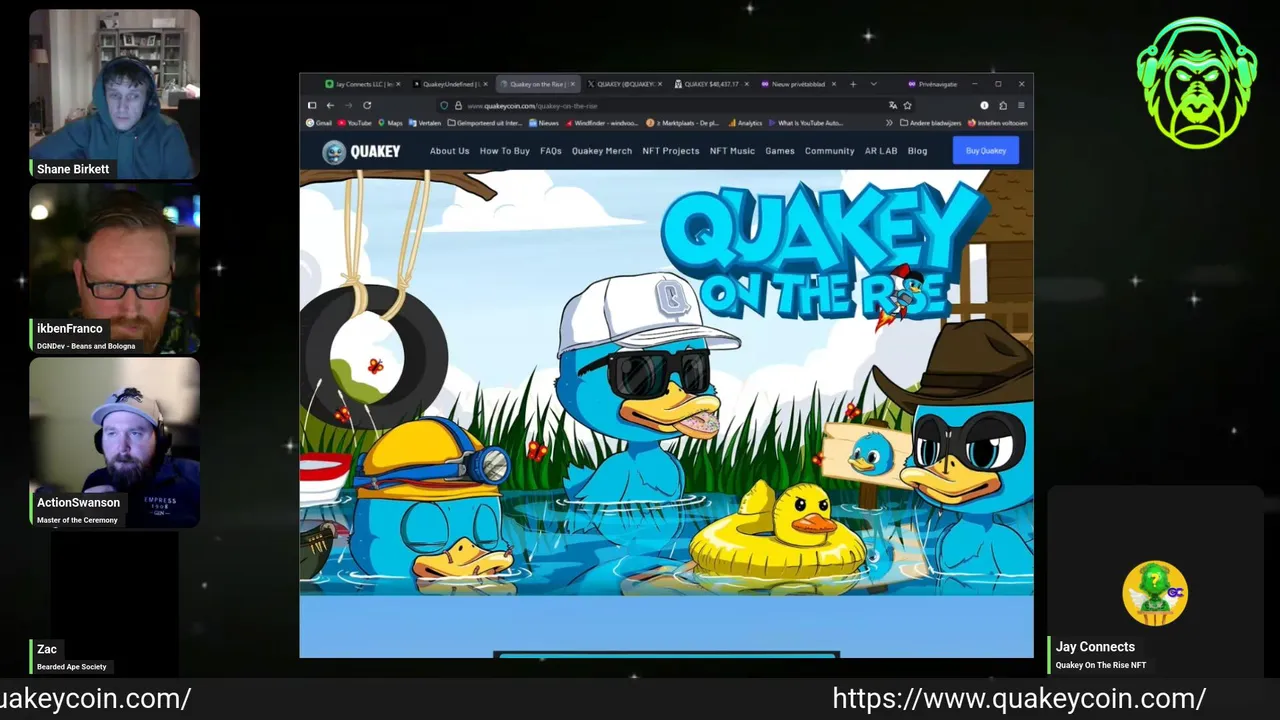Open the YouTube bookmark
The height and width of the screenshot is (720, 1280).
point(354,123)
